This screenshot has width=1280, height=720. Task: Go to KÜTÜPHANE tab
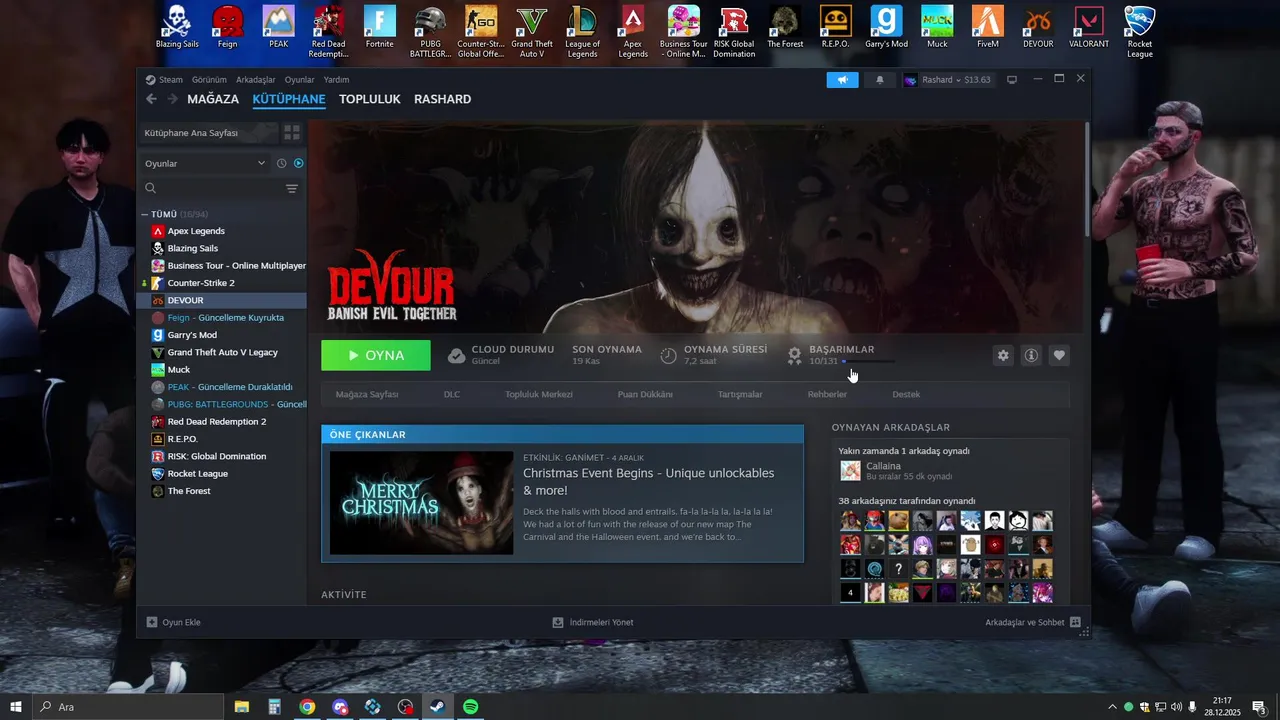coord(289,99)
